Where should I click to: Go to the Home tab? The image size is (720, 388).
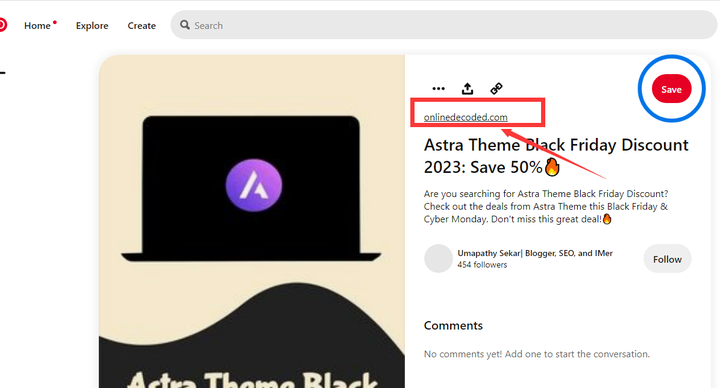click(37, 26)
